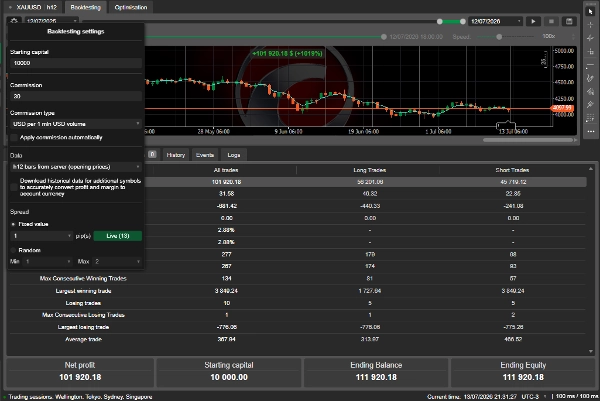Select the pin marker drawing tool

click(x=590, y=104)
